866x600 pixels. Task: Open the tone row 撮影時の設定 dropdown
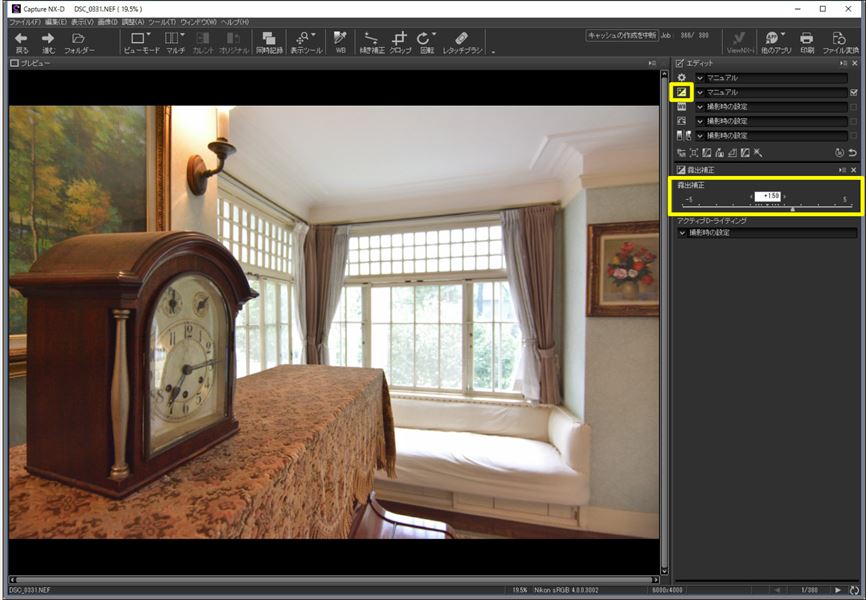(x=772, y=135)
